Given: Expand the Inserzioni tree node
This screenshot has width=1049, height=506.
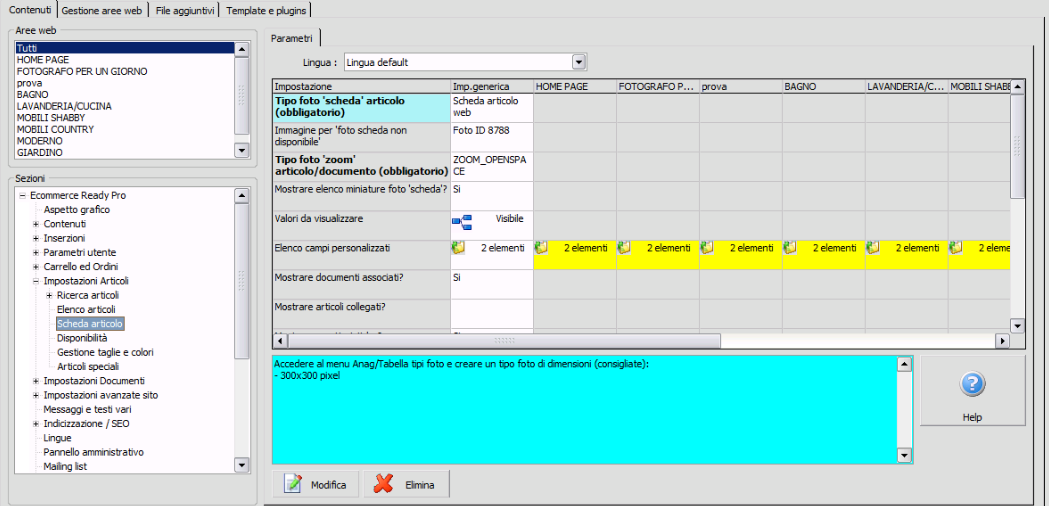Looking at the screenshot, I should pyautogui.click(x=36, y=238).
